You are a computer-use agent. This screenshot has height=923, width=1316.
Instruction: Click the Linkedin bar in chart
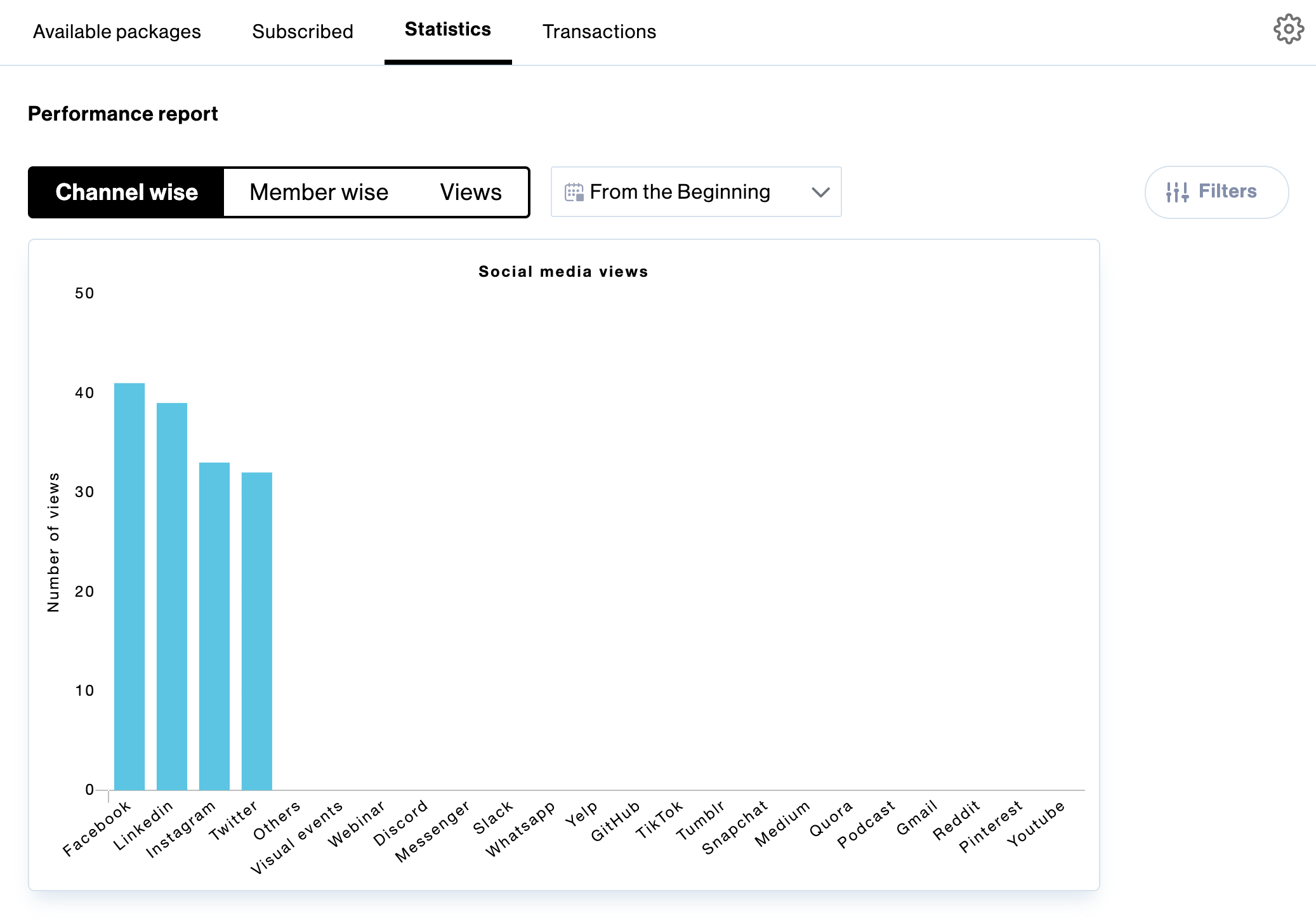click(x=172, y=597)
